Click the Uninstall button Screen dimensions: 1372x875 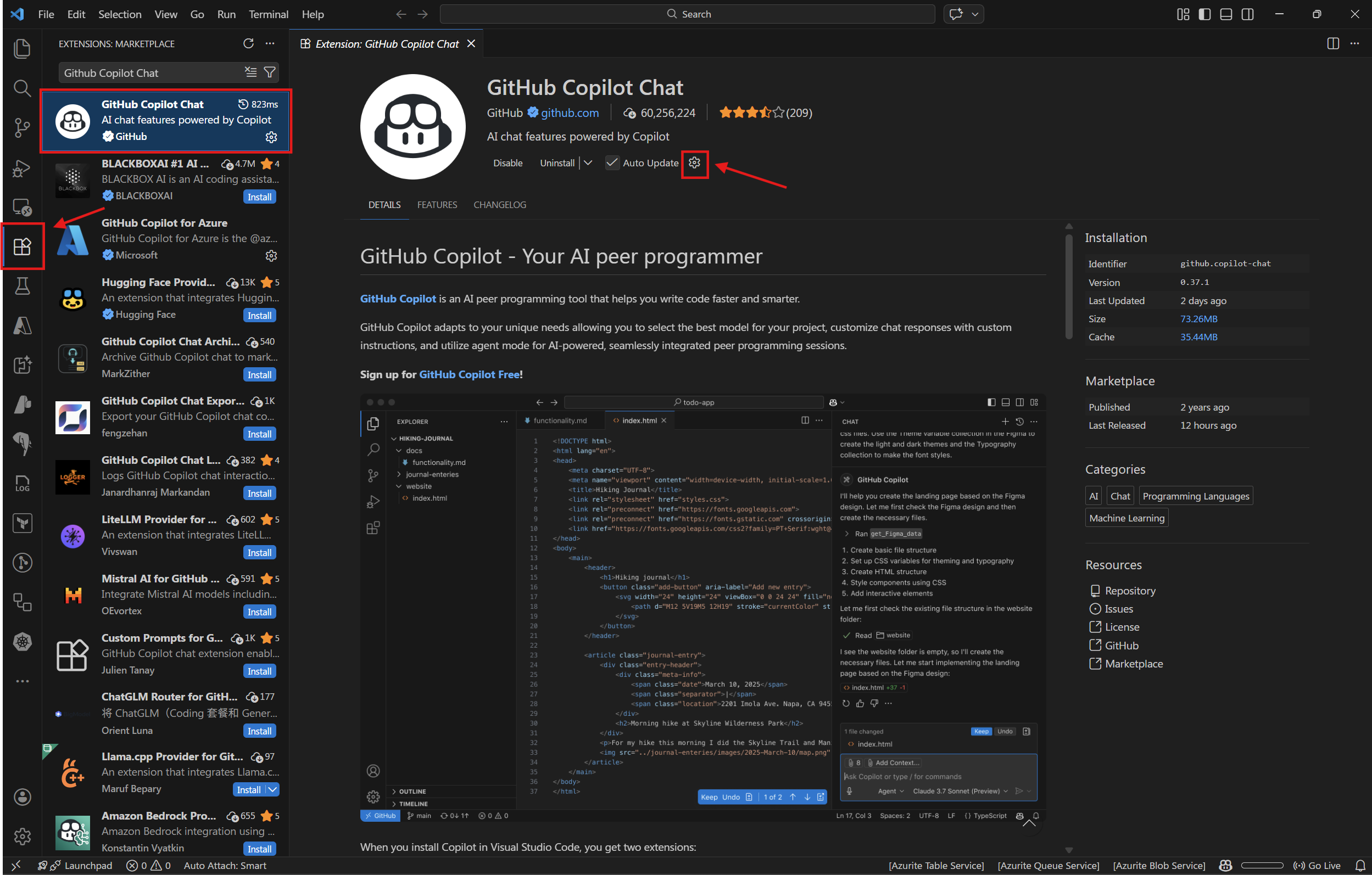coord(557,163)
